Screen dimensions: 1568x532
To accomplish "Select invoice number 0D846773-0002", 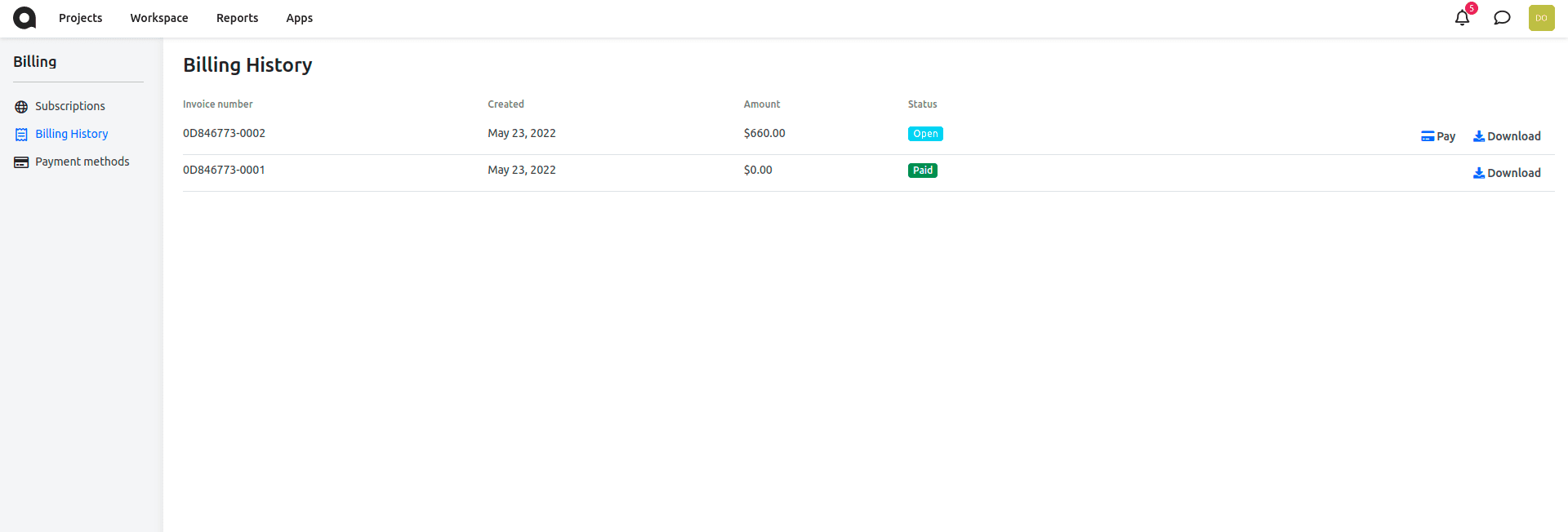I will point(224,133).
